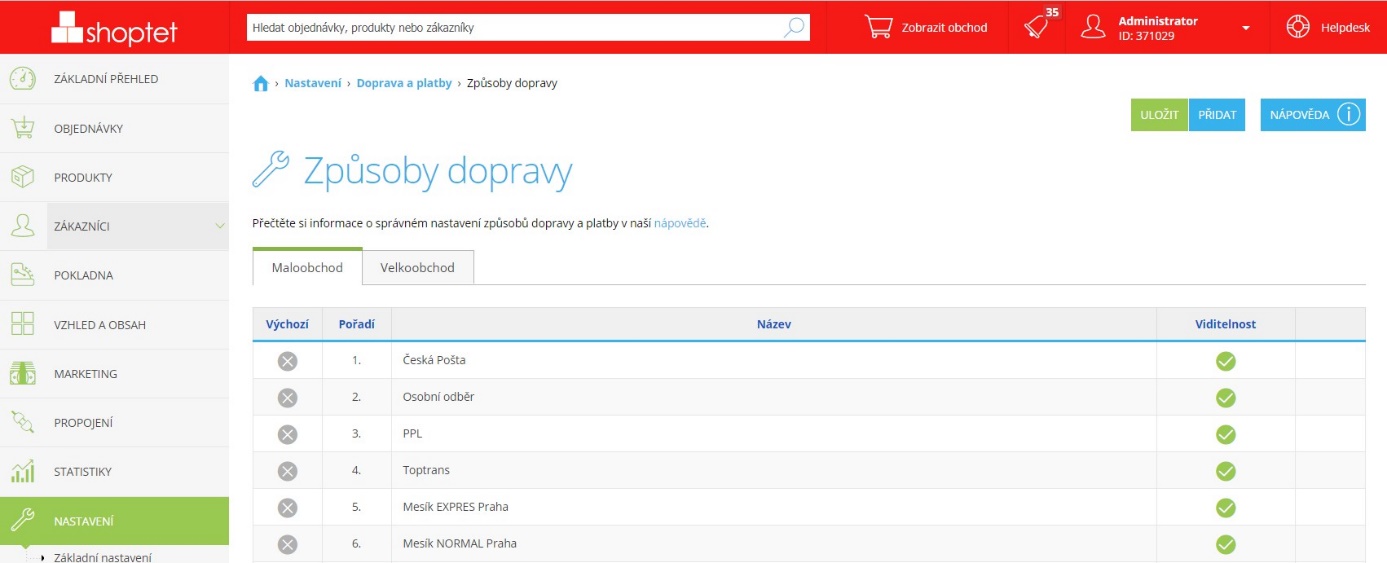The image size is (1387, 563).
Task: Switch to the Velkoobchod tab
Action: [x=417, y=268]
